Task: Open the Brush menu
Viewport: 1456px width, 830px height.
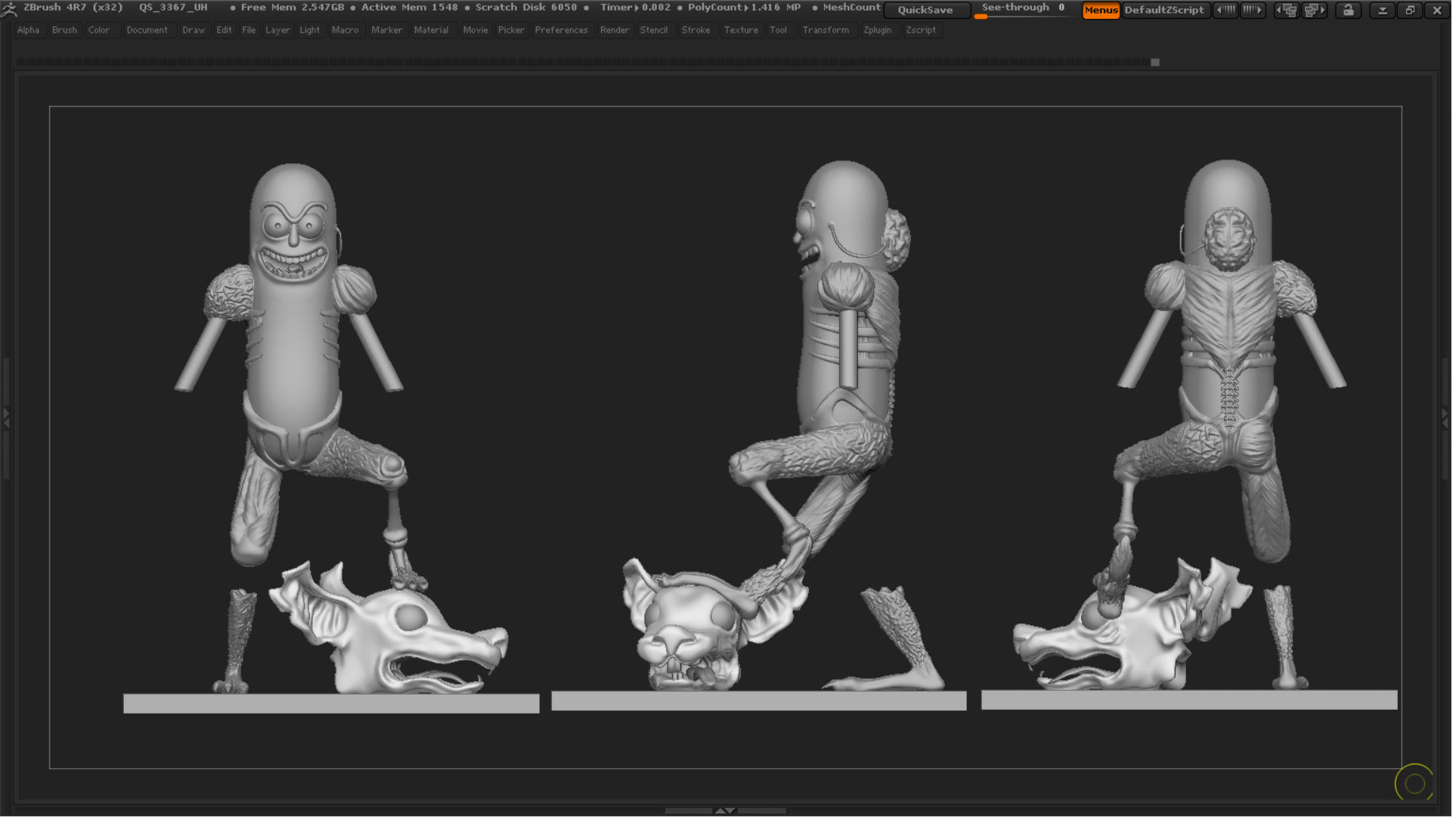Action: tap(64, 30)
